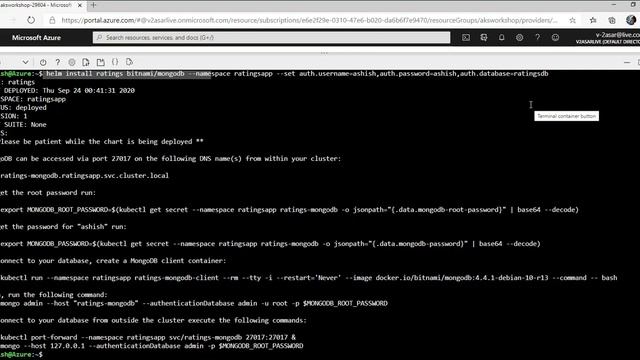Image resolution: width=640 pixels, height=360 pixels.
Task: Open Cloud Shell help question mark
Action: click(58, 62)
